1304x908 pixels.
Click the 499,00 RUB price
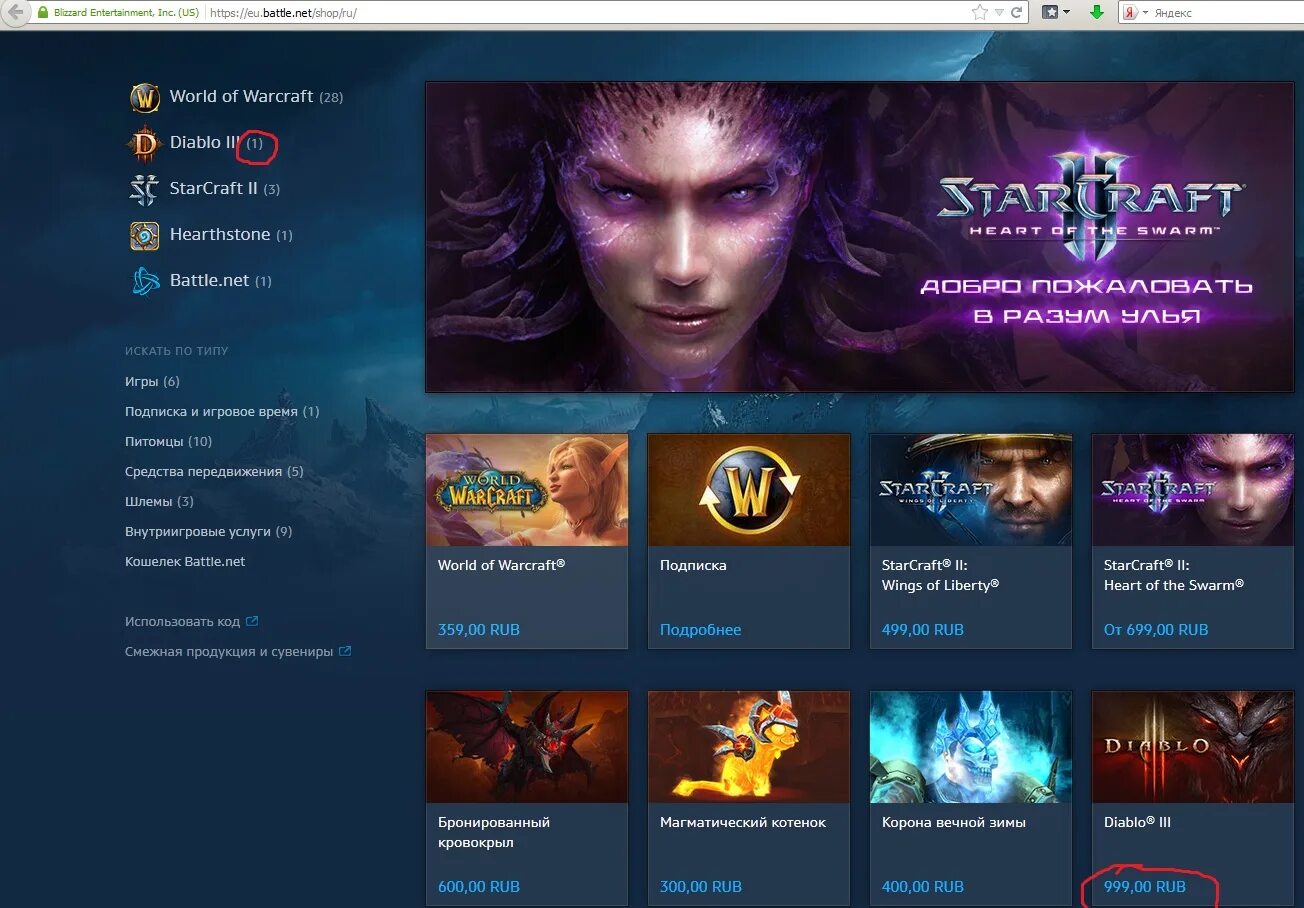tap(923, 630)
